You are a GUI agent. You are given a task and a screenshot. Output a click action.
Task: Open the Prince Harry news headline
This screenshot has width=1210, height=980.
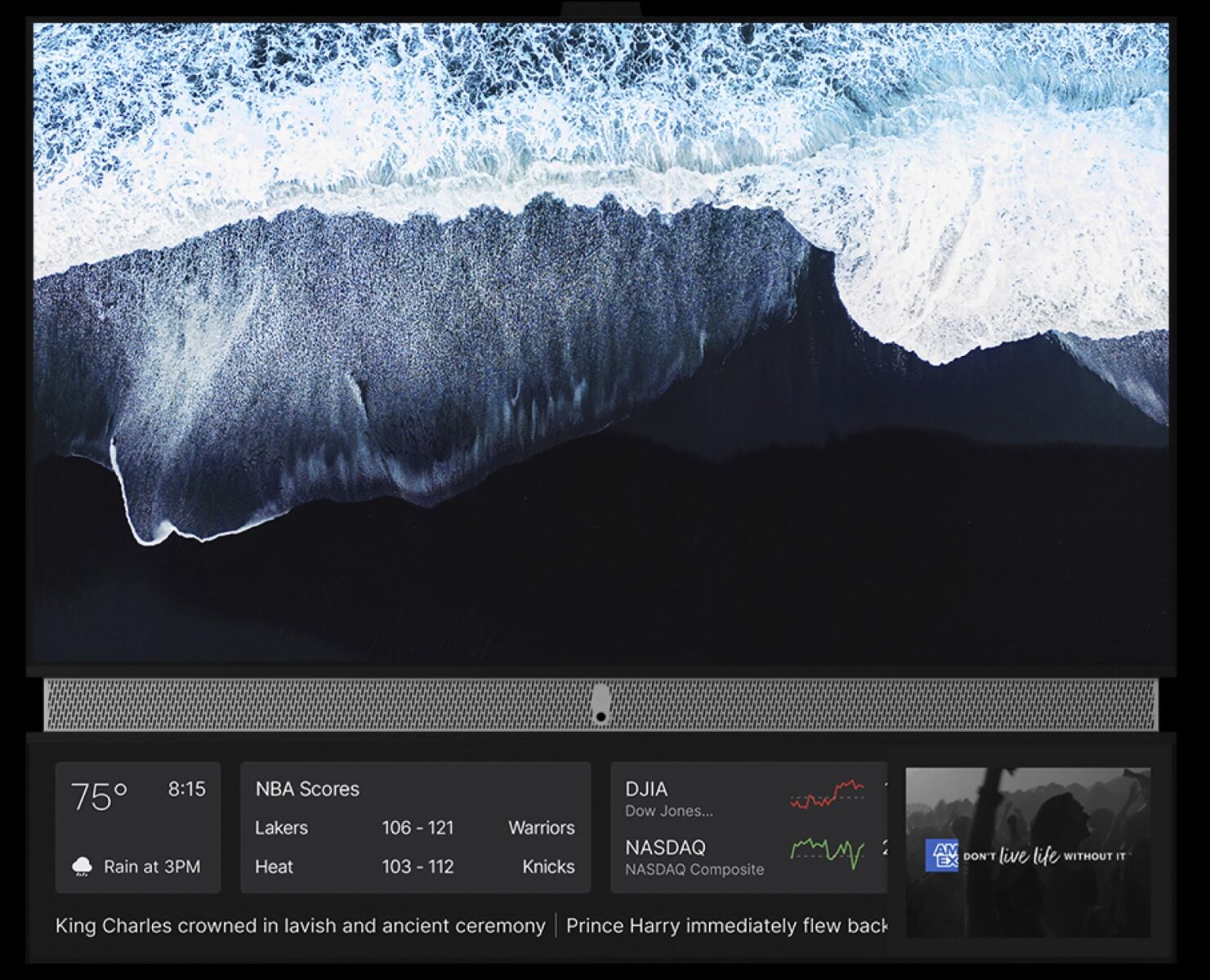(x=726, y=926)
